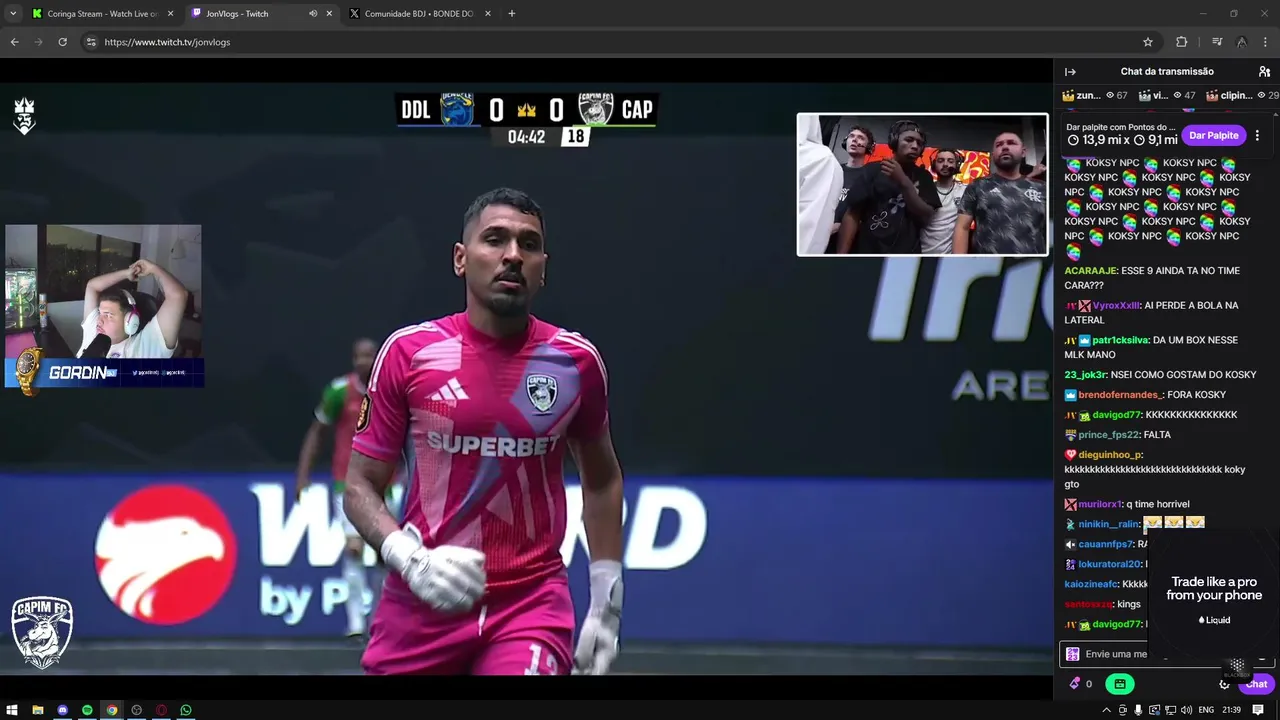This screenshot has height=720, width=1280.
Task: Click the purple Chat send button
Action: (1256, 684)
